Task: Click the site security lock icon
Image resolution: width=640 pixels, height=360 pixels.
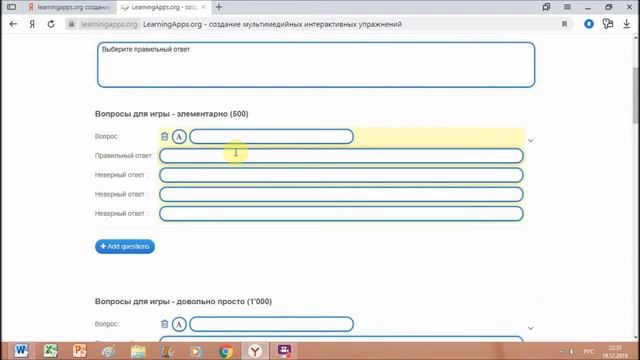Action: click(x=71, y=24)
